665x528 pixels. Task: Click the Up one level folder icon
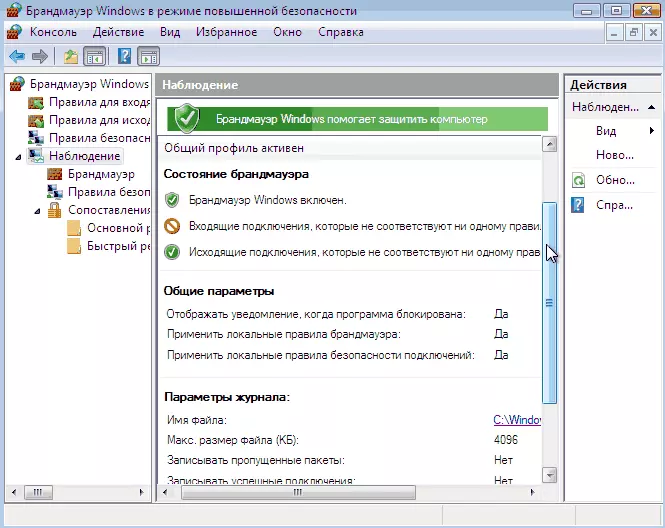coord(70,56)
